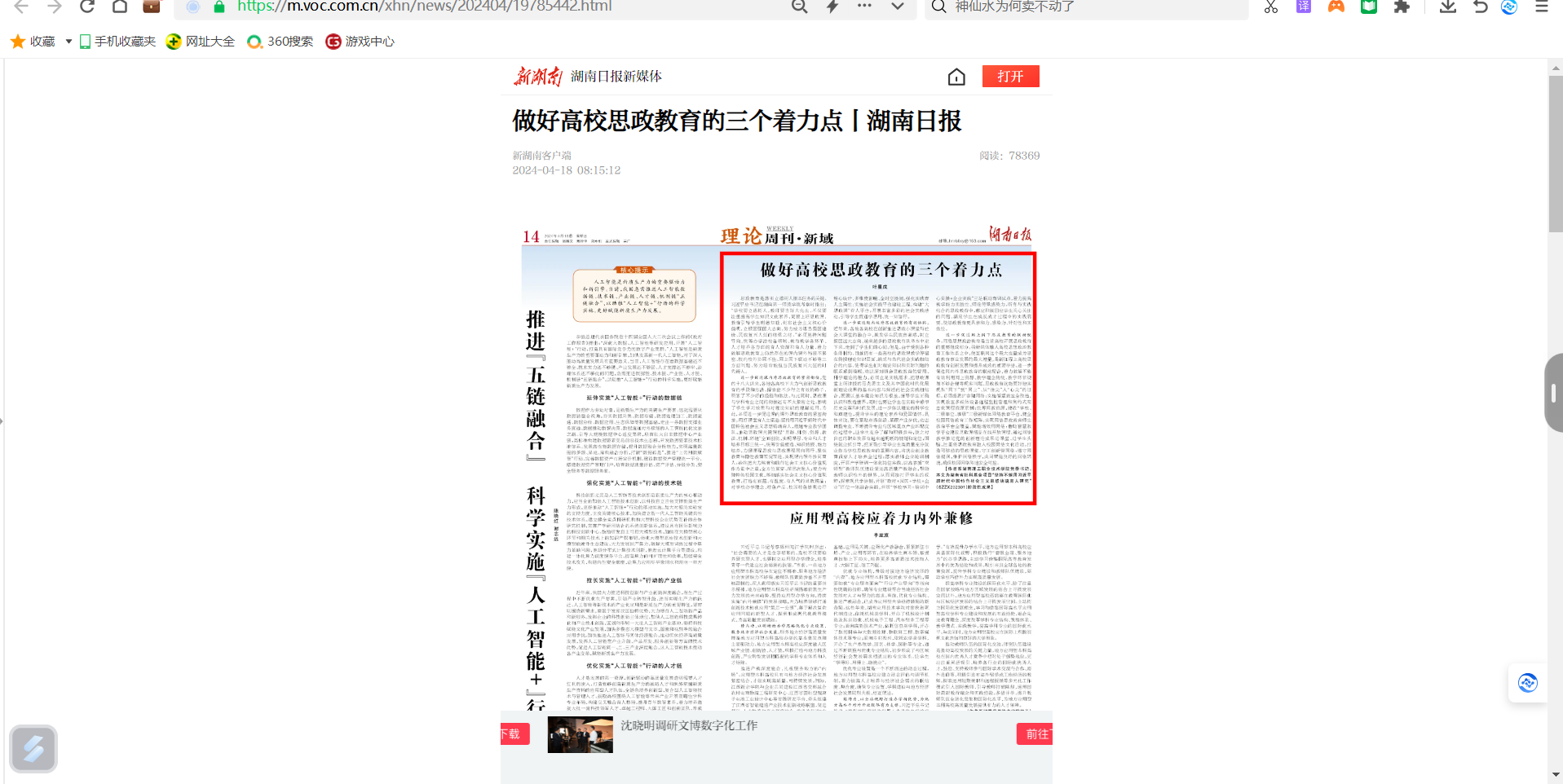Image resolution: width=1563 pixels, height=784 pixels.
Task: Click the floating app icon at bottom-left
Action: (33, 749)
